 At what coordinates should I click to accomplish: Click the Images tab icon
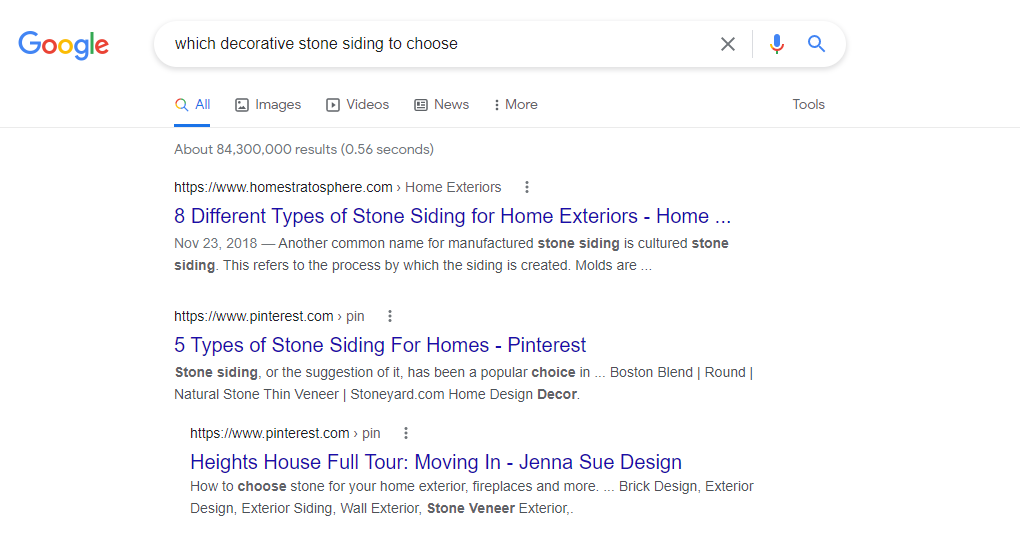242,105
